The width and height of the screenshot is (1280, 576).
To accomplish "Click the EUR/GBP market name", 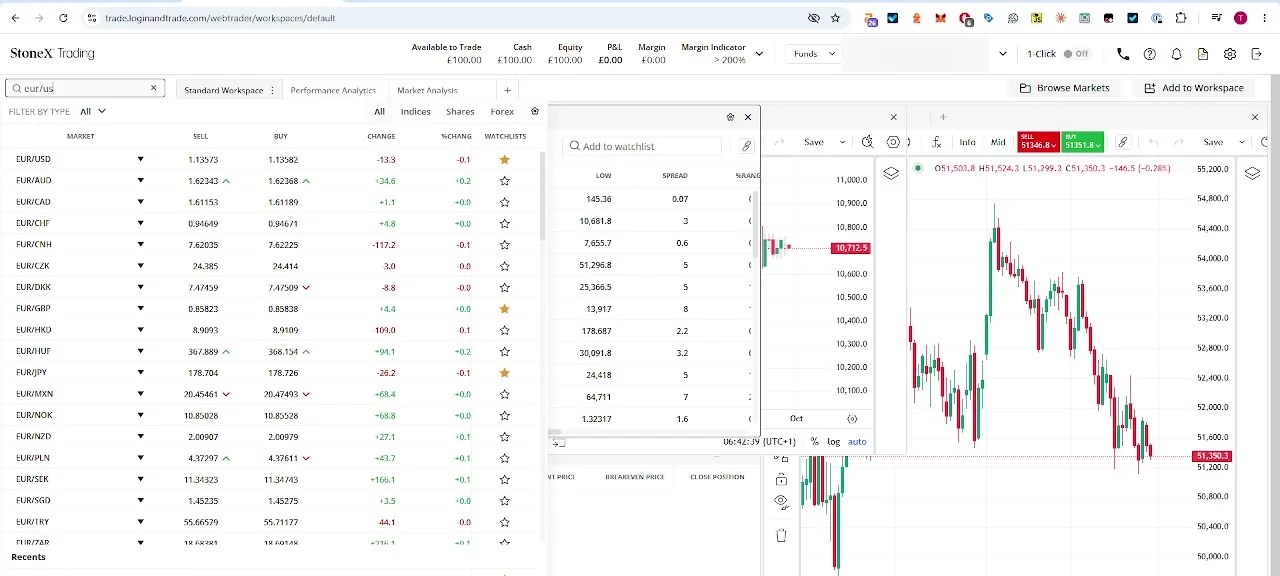I will coord(33,309).
